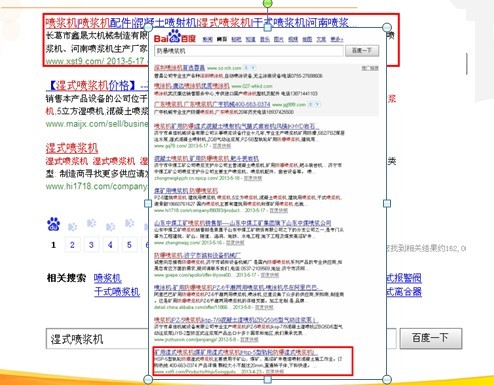Click the related search 喷浆机 link
Image resolution: width=494 pixels, height=385 pixels.
[x=108, y=278]
